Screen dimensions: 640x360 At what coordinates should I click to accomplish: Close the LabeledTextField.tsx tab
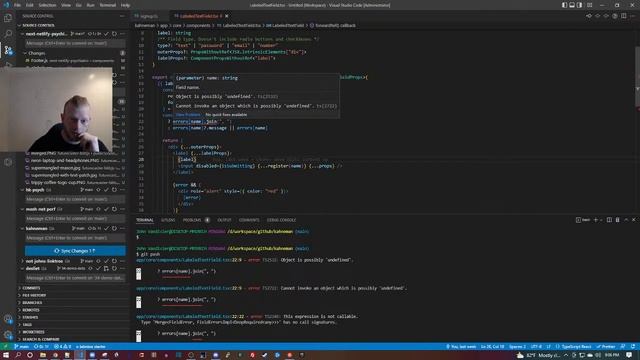[x=227, y=16]
